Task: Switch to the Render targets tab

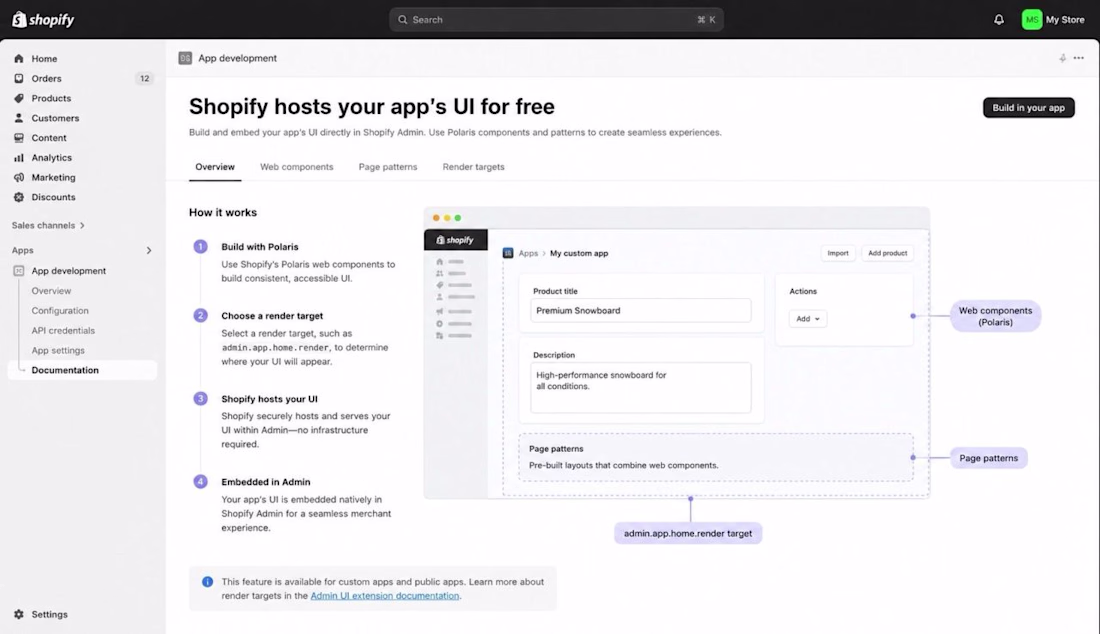Action: (x=474, y=167)
